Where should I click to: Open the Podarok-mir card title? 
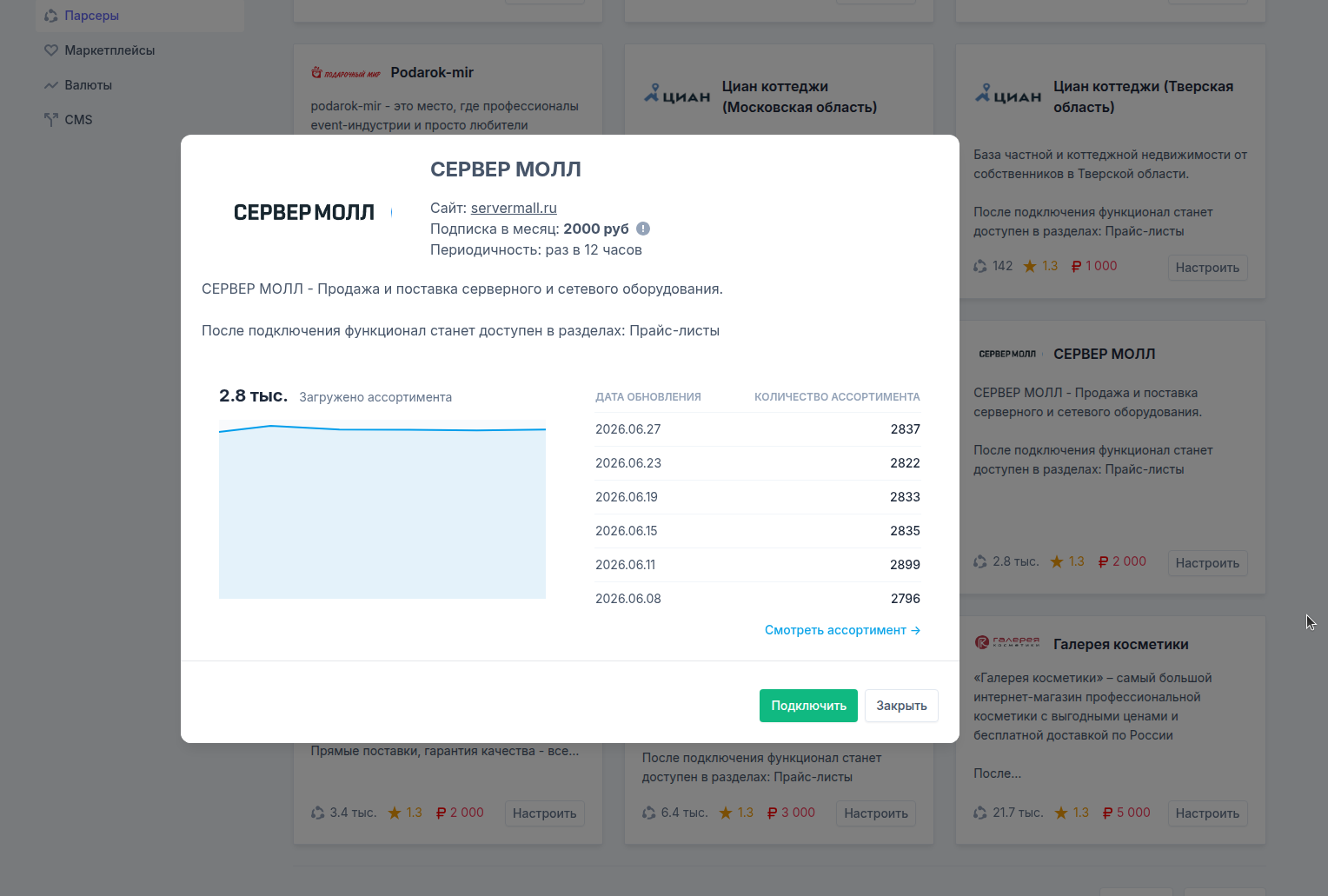click(x=432, y=72)
